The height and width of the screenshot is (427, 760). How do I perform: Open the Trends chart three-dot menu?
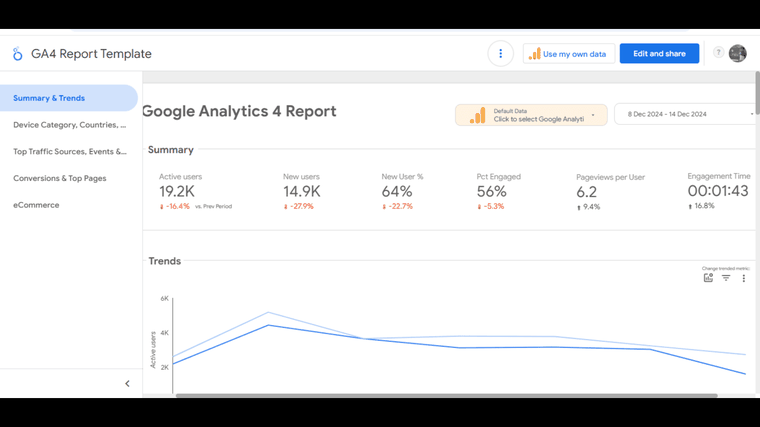744,278
